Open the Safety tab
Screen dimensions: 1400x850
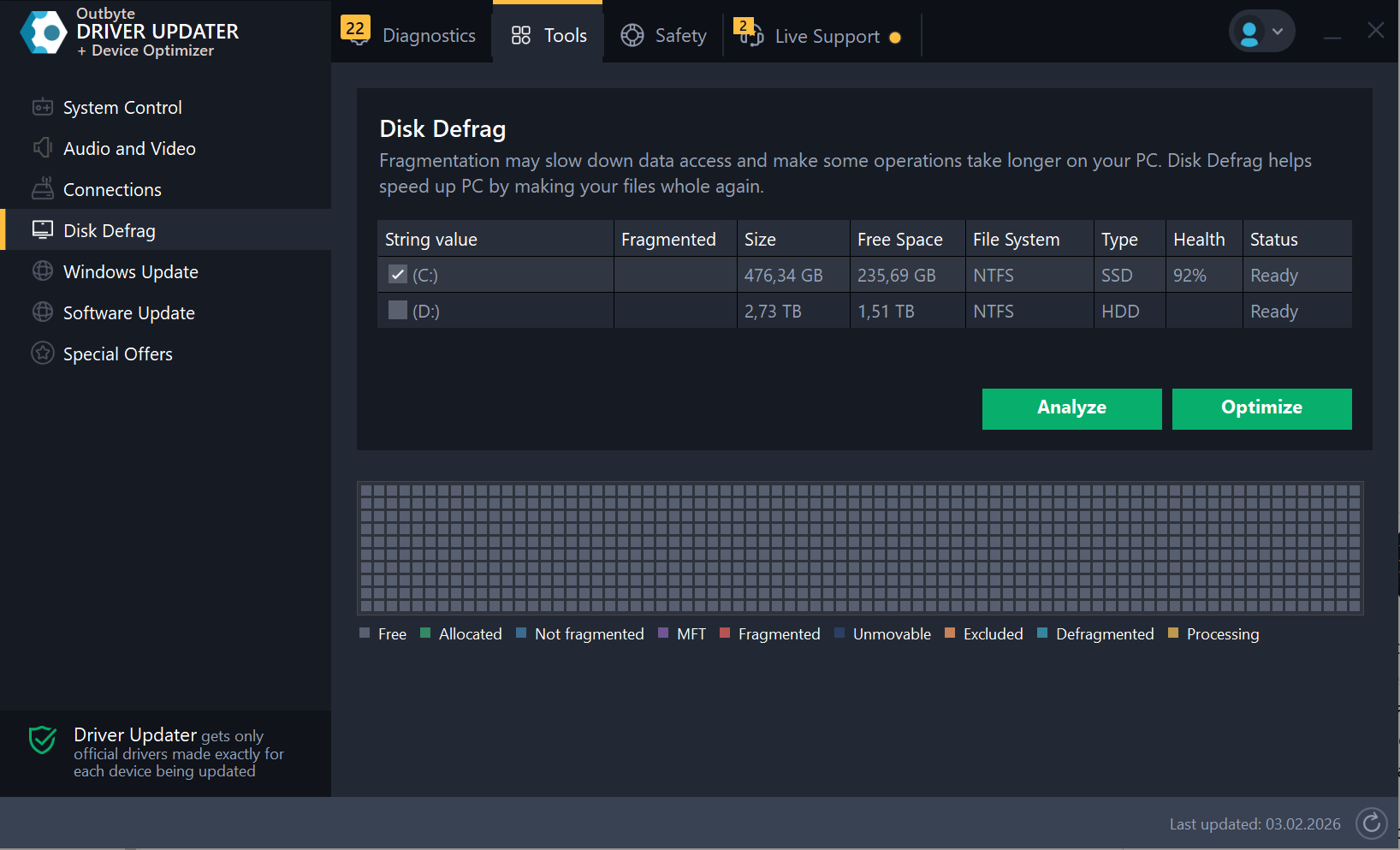(664, 35)
